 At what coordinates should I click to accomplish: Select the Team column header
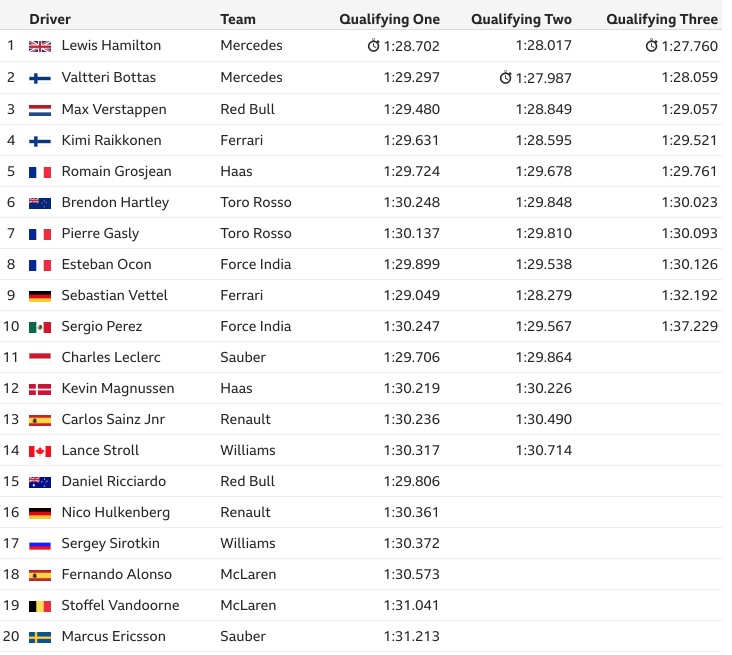tap(238, 19)
